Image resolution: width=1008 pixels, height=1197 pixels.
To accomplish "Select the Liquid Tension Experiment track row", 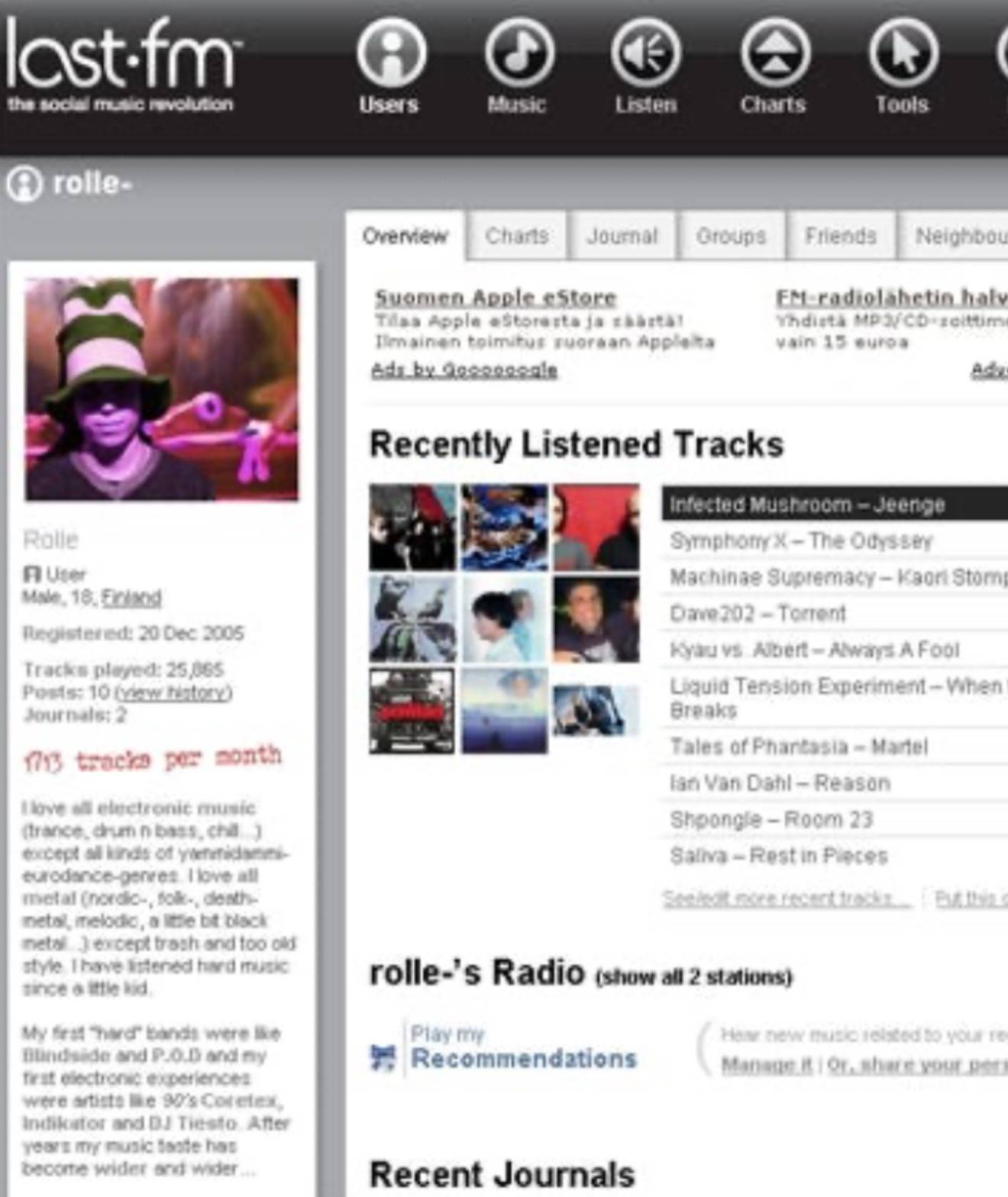I will pos(835,698).
